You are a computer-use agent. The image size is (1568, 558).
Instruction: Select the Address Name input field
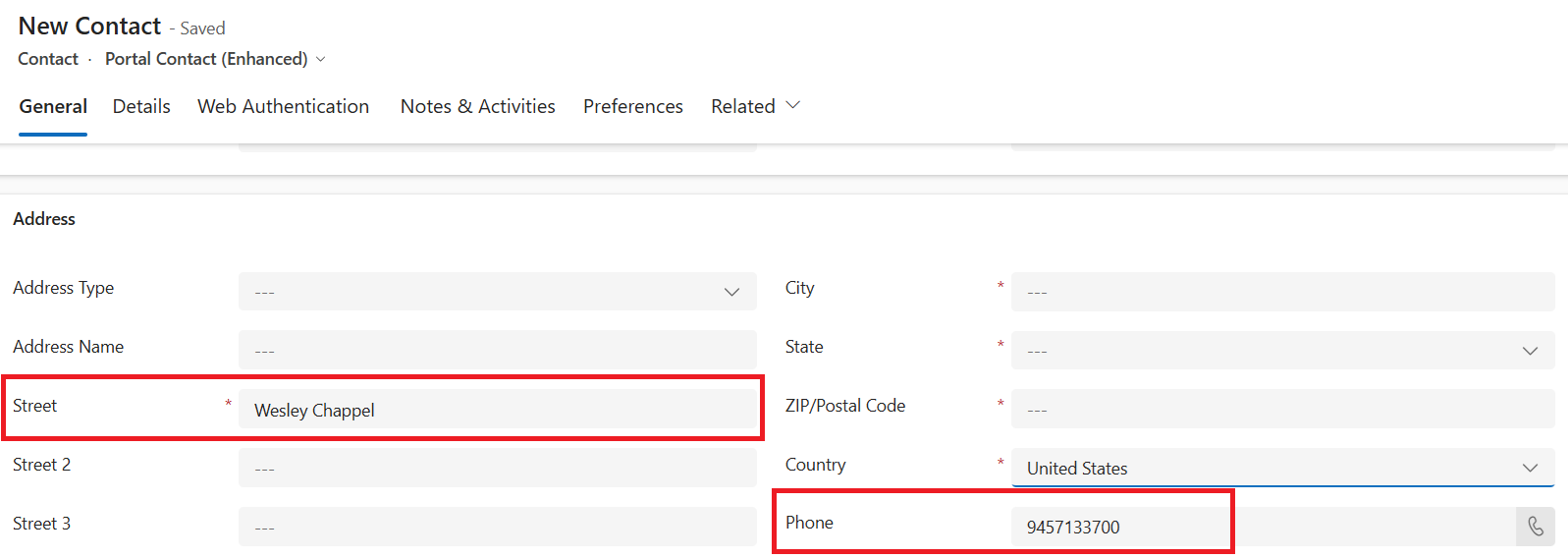tap(497, 351)
